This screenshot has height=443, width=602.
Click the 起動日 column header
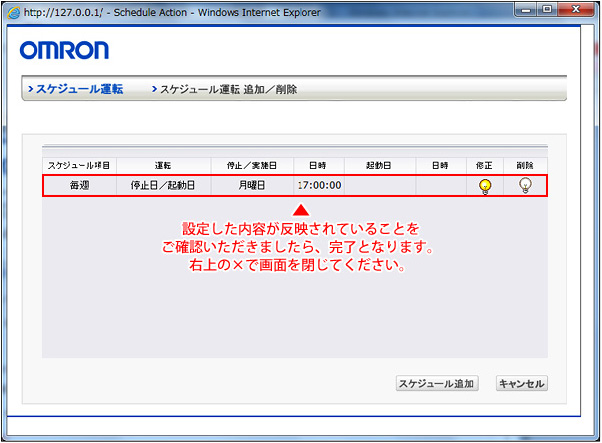click(x=378, y=164)
